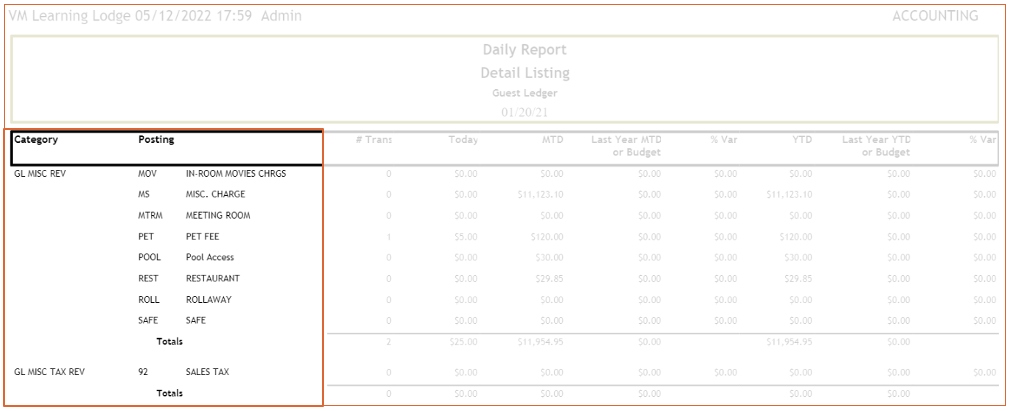The image size is (1012, 411).
Task: Click the report date 01/20/21
Action: point(524,112)
